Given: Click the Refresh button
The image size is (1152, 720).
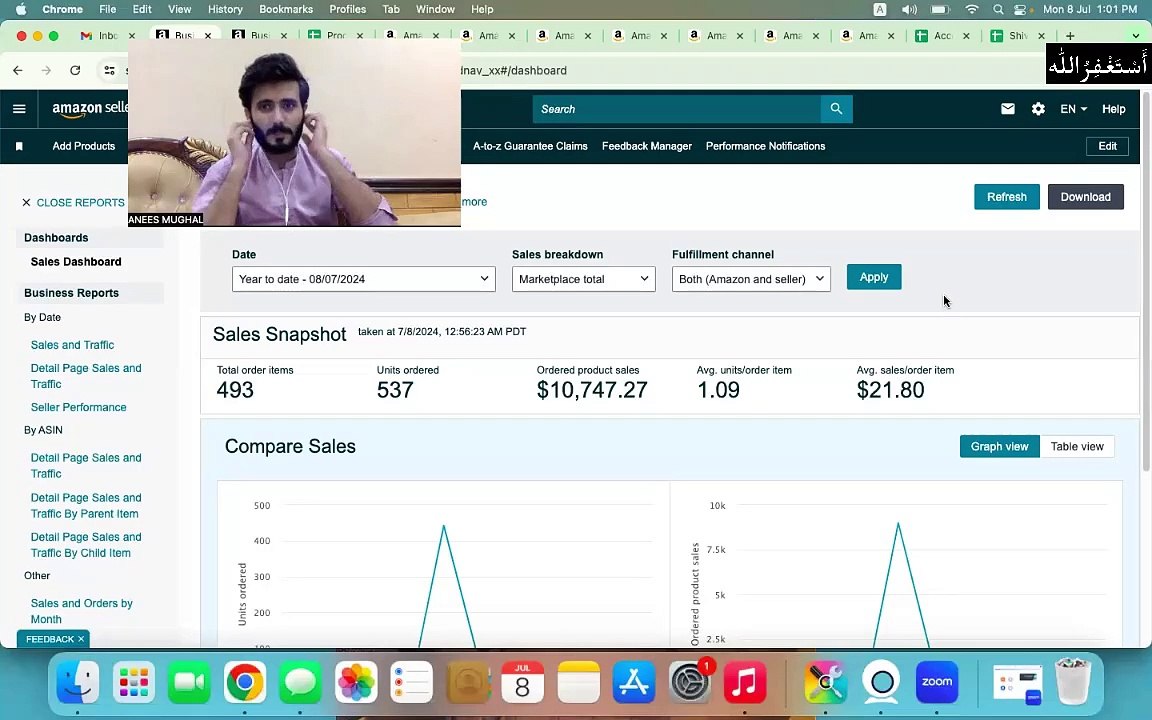Looking at the screenshot, I should click(1007, 197).
